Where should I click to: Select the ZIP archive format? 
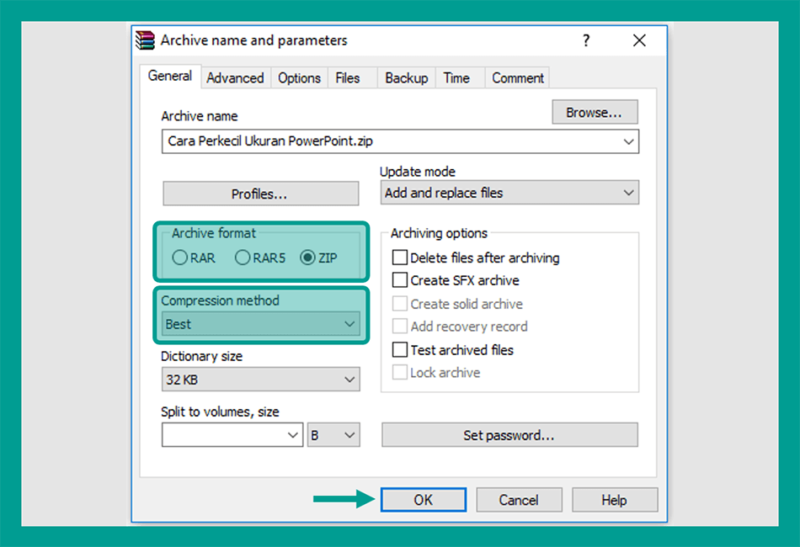click(307, 258)
